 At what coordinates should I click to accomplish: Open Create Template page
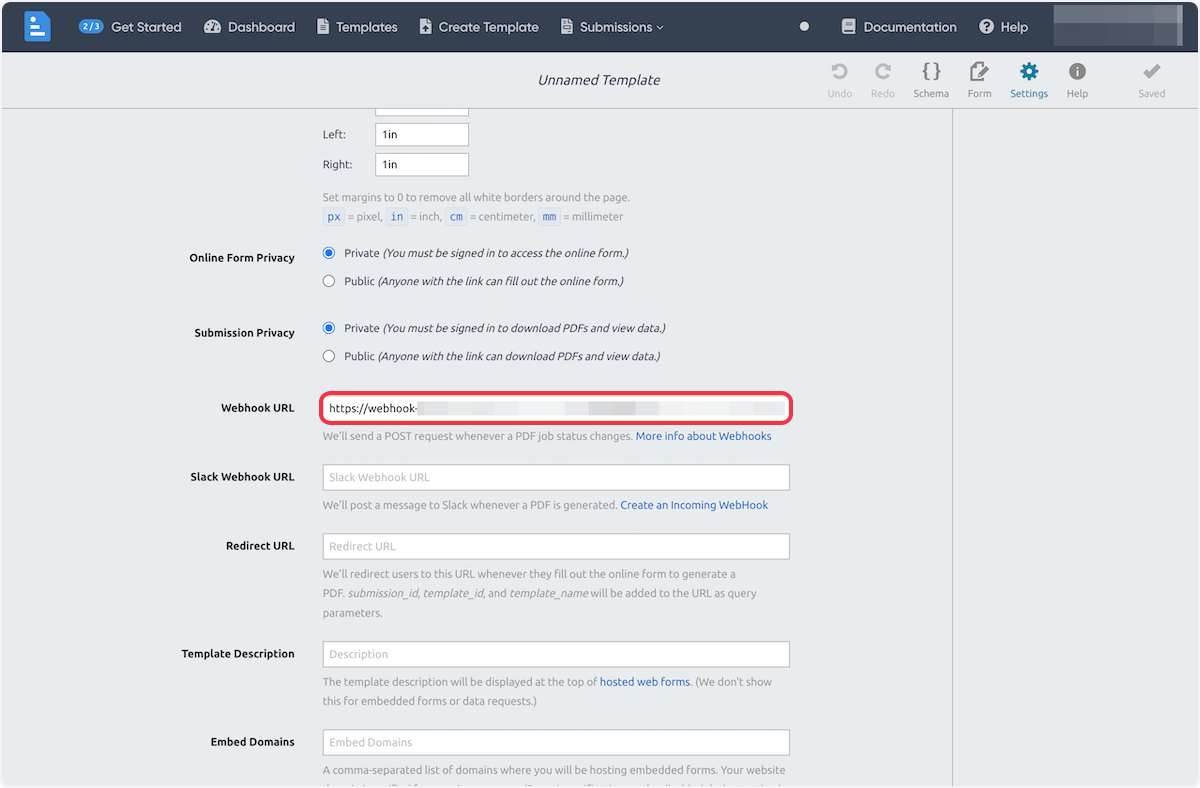[x=479, y=27]
